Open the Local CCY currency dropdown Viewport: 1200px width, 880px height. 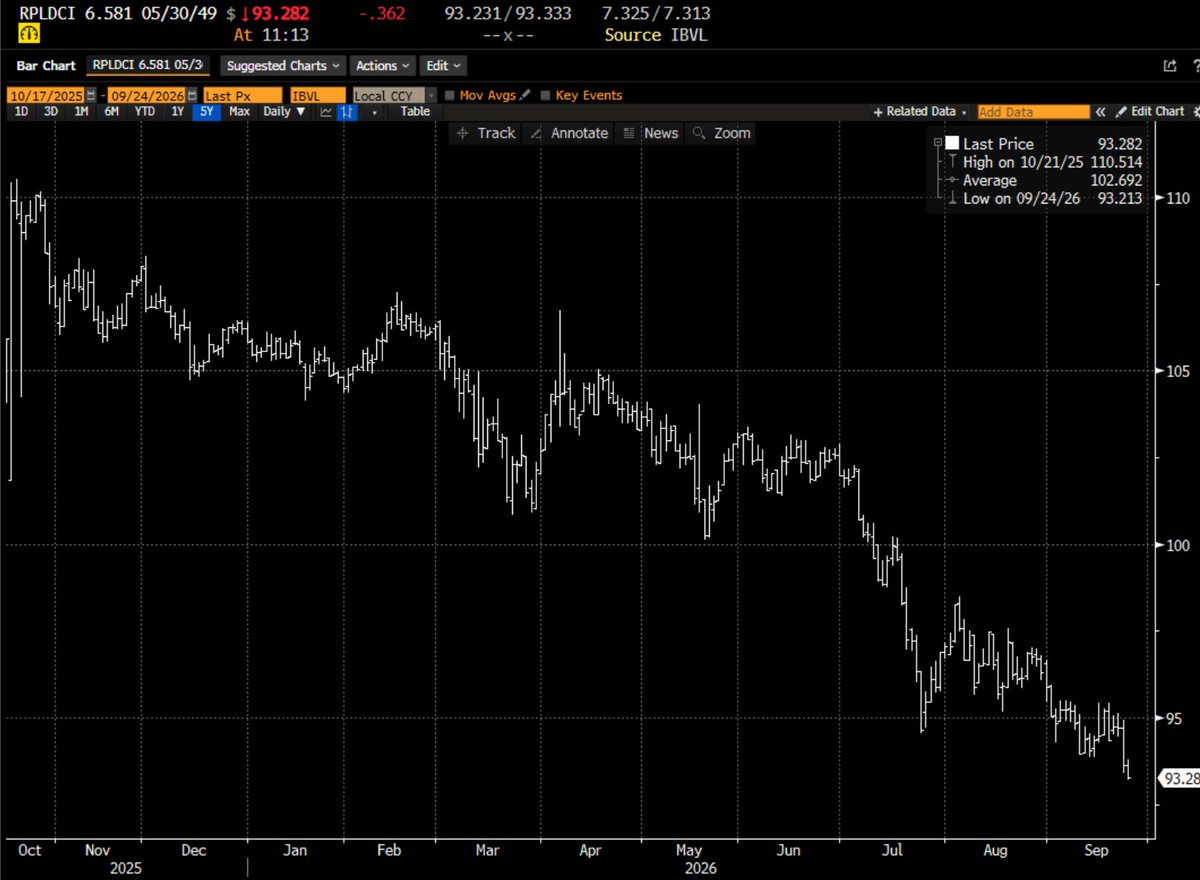pyautogui.click(x=394, y=95)
